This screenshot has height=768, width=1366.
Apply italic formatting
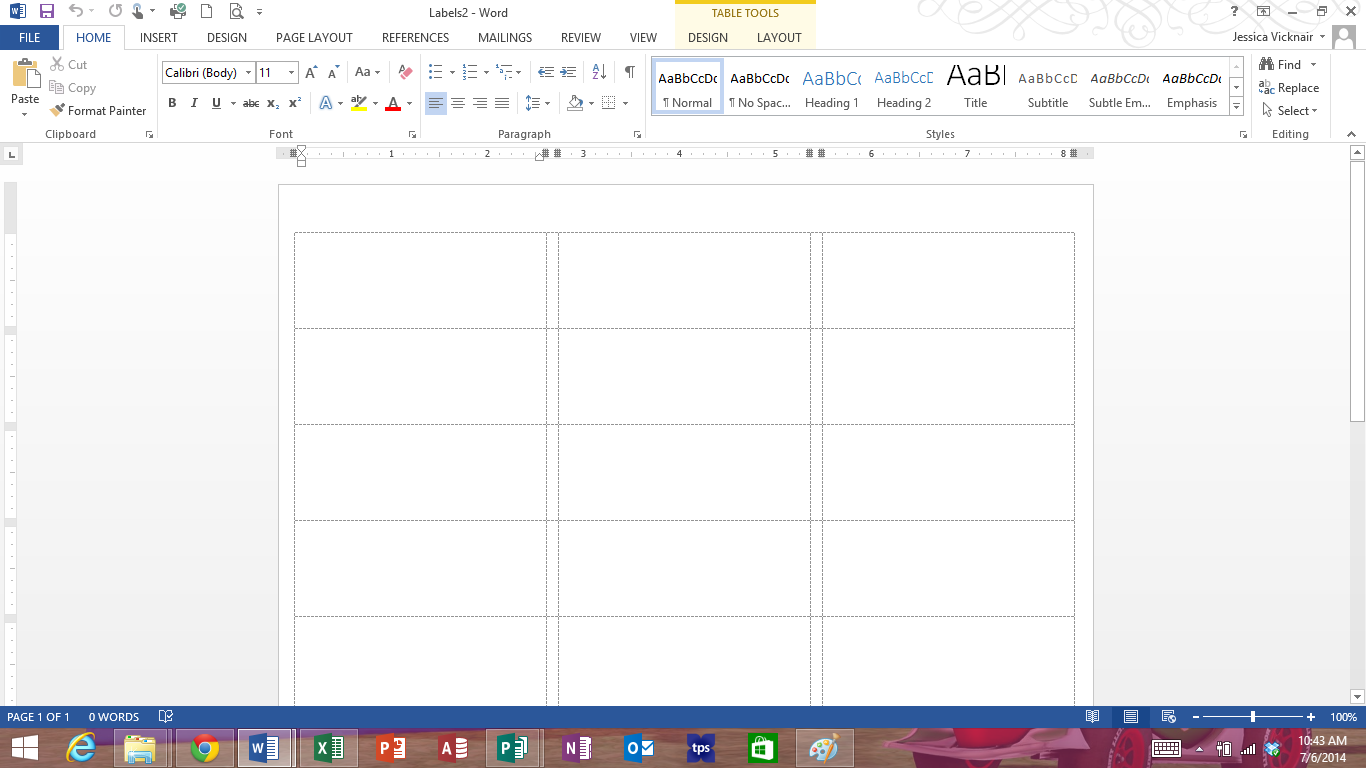coord(193,103)
